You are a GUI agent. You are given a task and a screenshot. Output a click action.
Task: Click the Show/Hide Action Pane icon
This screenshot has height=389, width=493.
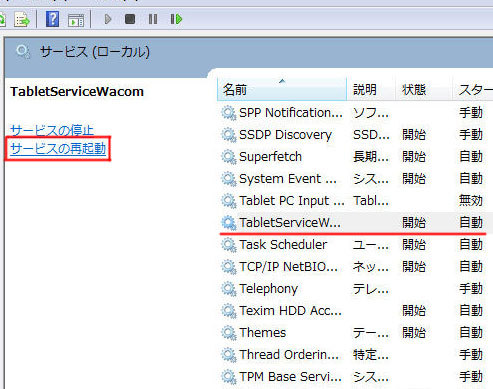(x=76, y=20)
